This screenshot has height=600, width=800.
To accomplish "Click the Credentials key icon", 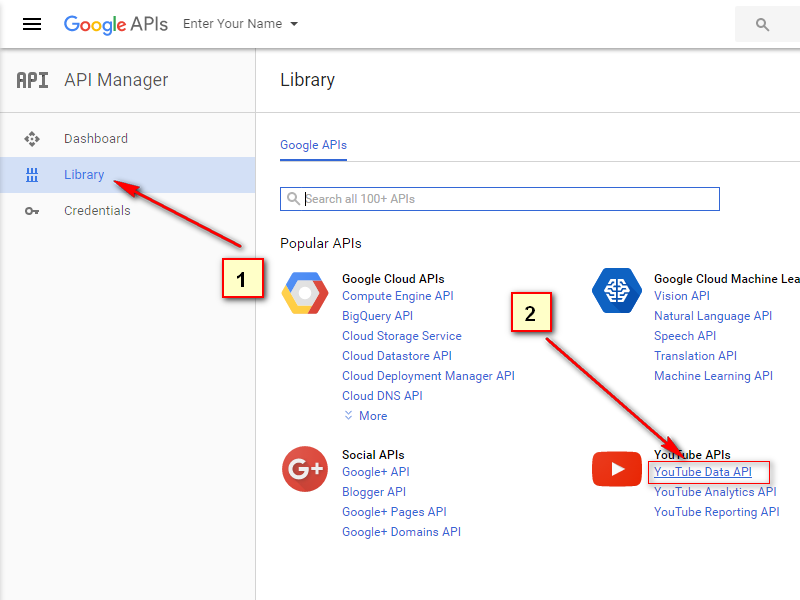I will 32,211.
